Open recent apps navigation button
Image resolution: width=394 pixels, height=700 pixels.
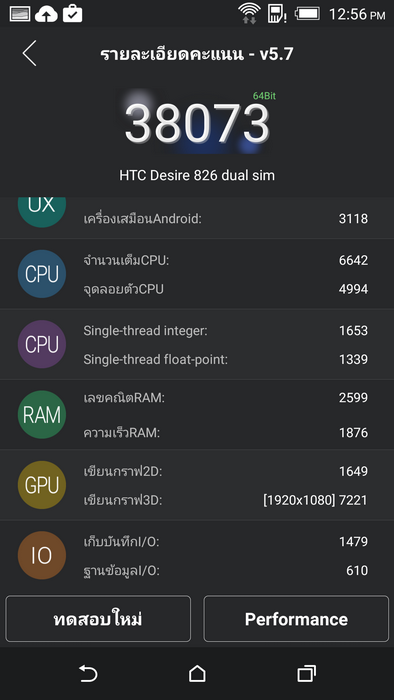(307, 673)
